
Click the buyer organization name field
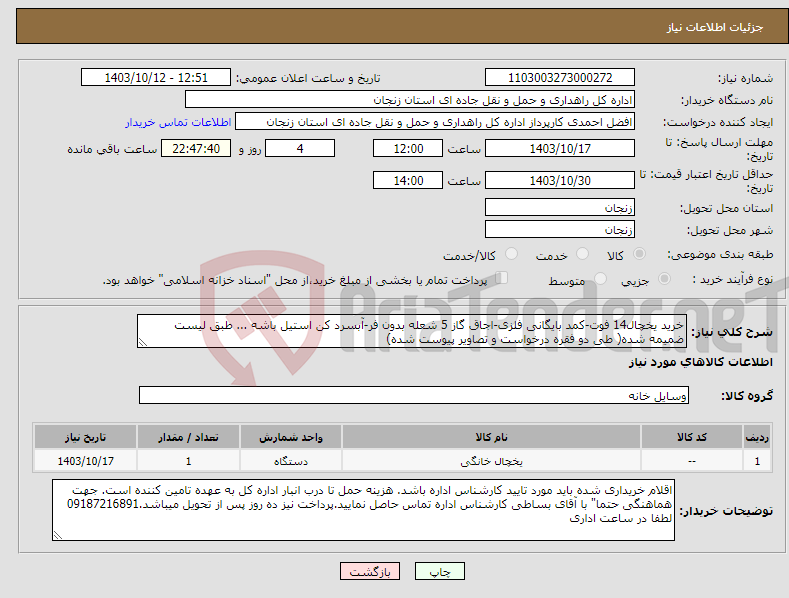[410, 100]
